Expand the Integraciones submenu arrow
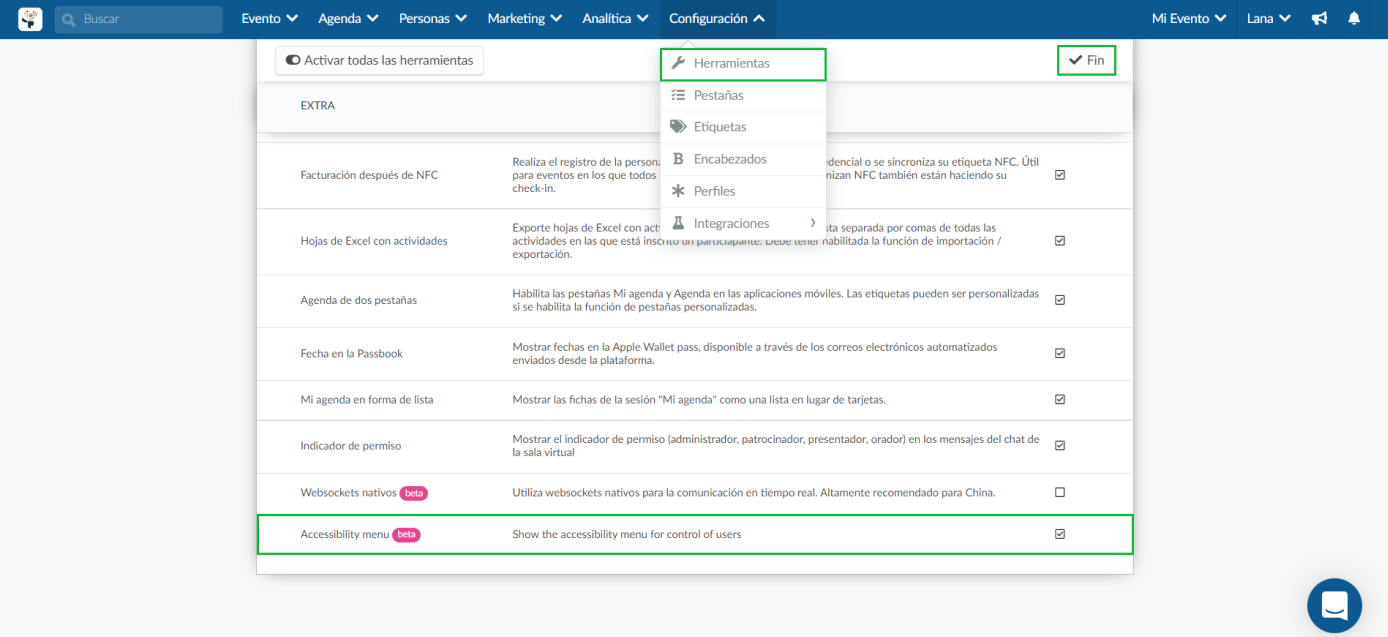The image size is (1388, 637). 813,223
